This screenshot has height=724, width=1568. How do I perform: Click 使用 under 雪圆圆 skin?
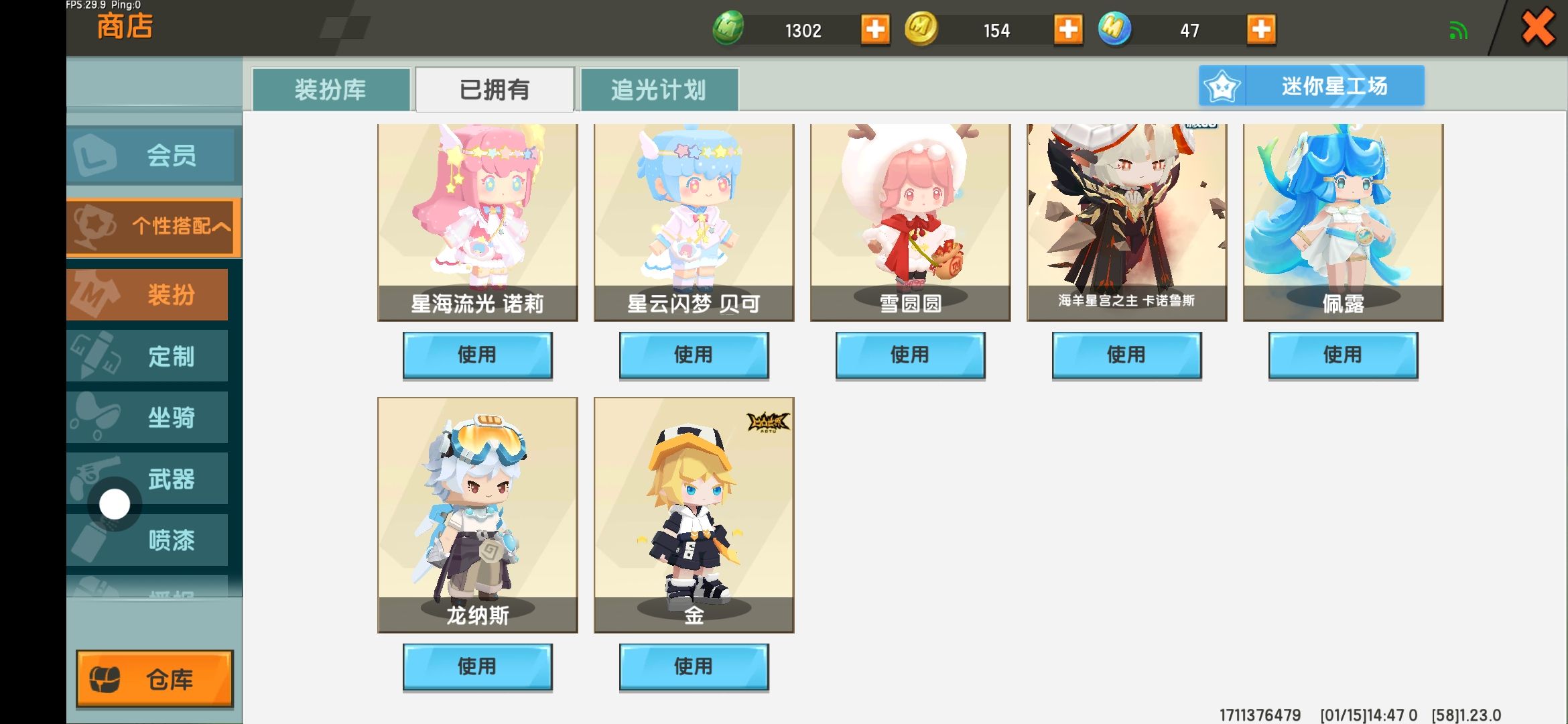pos(910,355)
